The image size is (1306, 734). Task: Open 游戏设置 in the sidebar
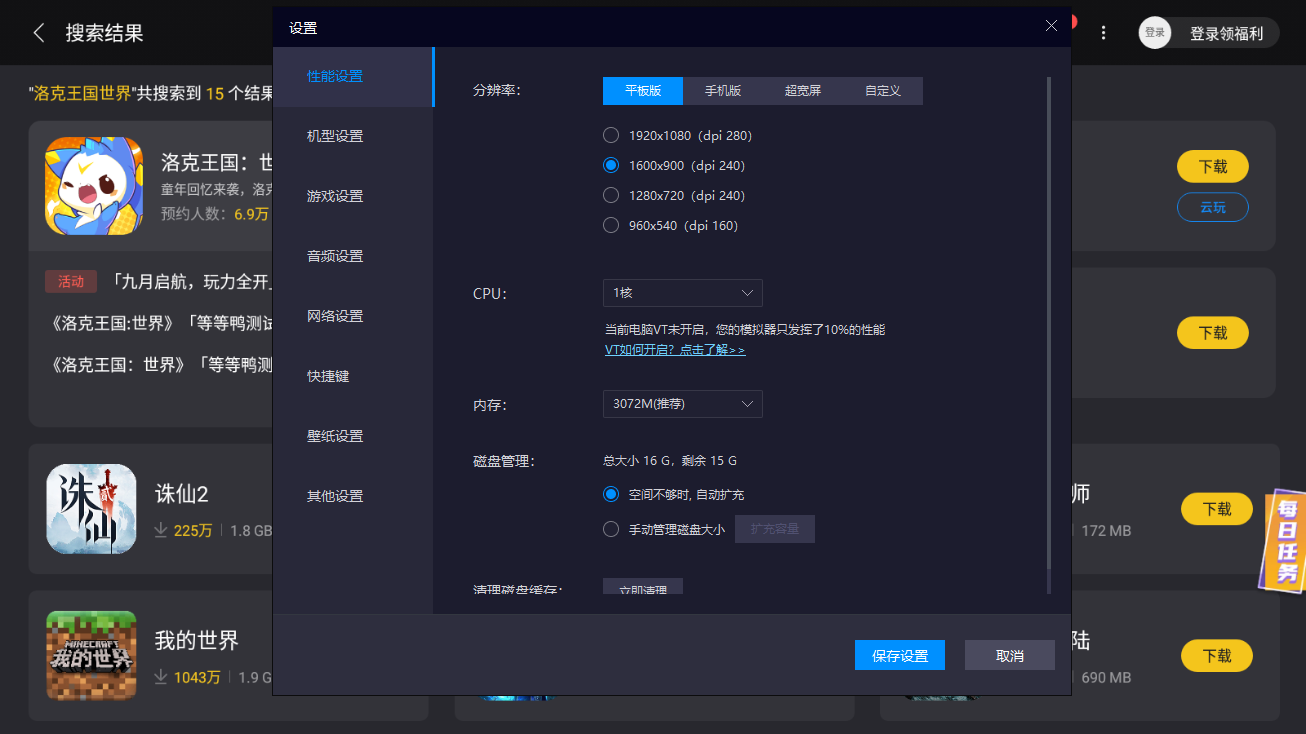tap(354, 196)
